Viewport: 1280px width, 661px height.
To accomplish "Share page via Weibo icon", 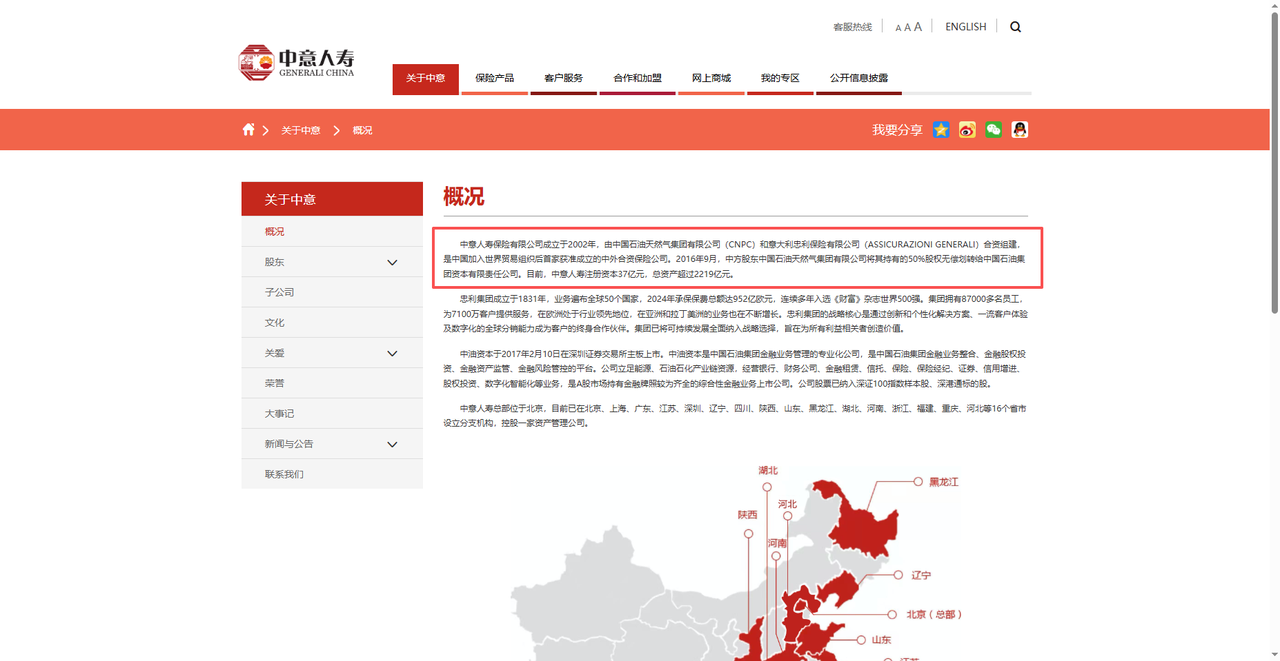I will (x=967, y=130).
